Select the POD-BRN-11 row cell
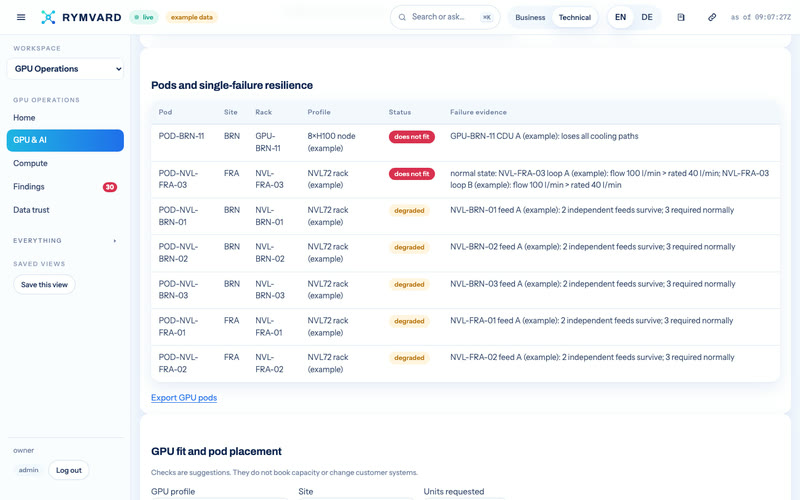This screenshot has width=800, height=500. pos(182,136)
